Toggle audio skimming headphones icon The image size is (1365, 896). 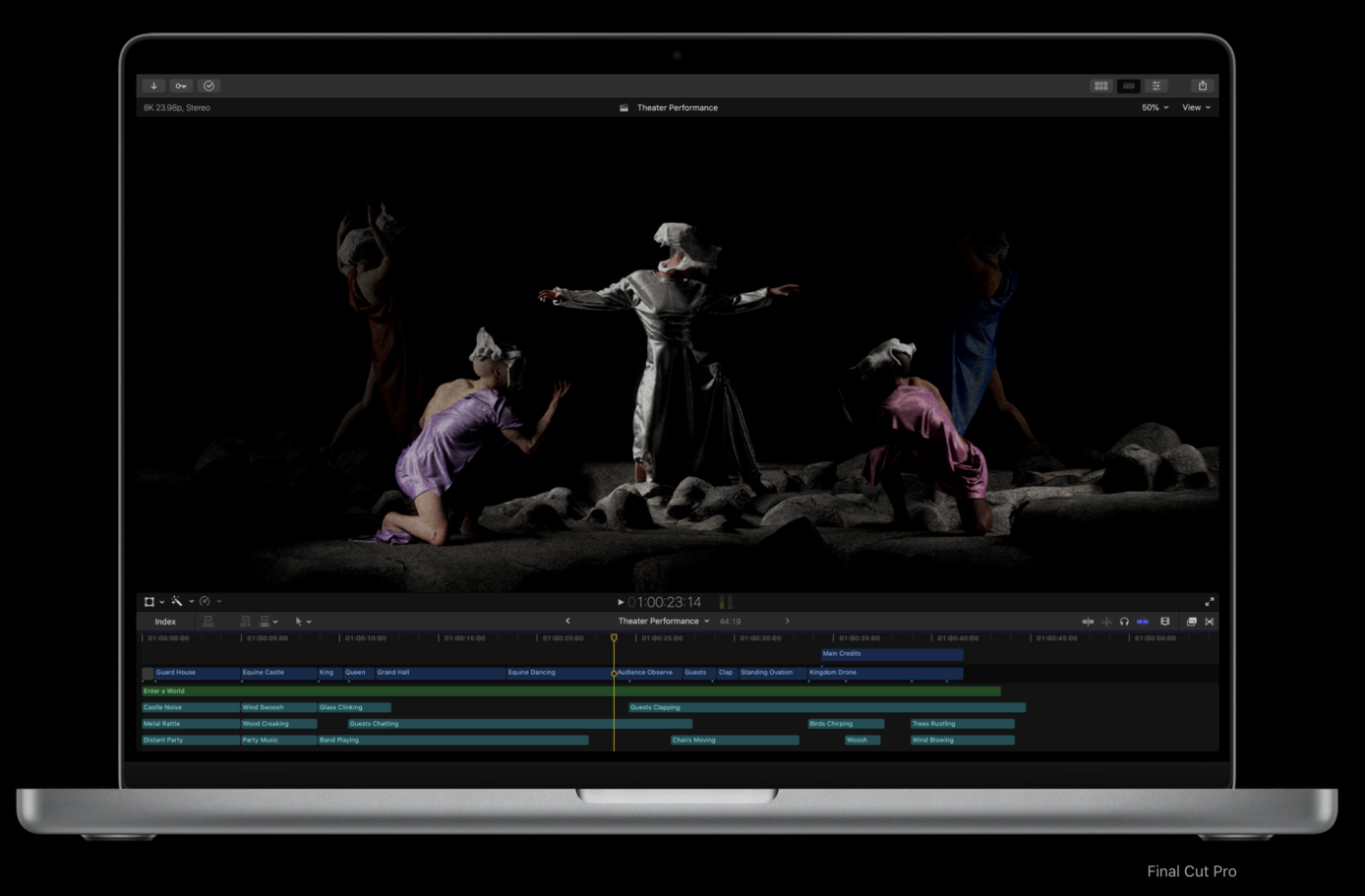[x=1124, y=622]
